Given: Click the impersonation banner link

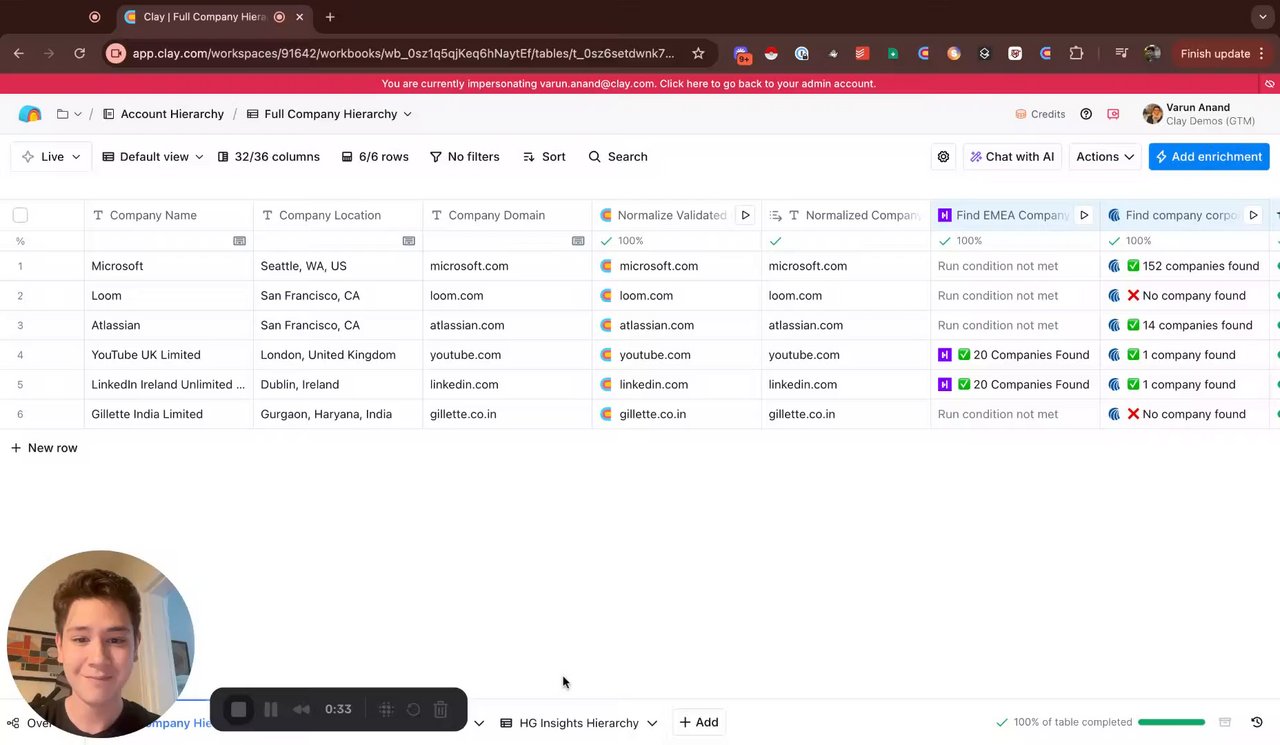Looking at the screenshot, I should pos(629,84).
